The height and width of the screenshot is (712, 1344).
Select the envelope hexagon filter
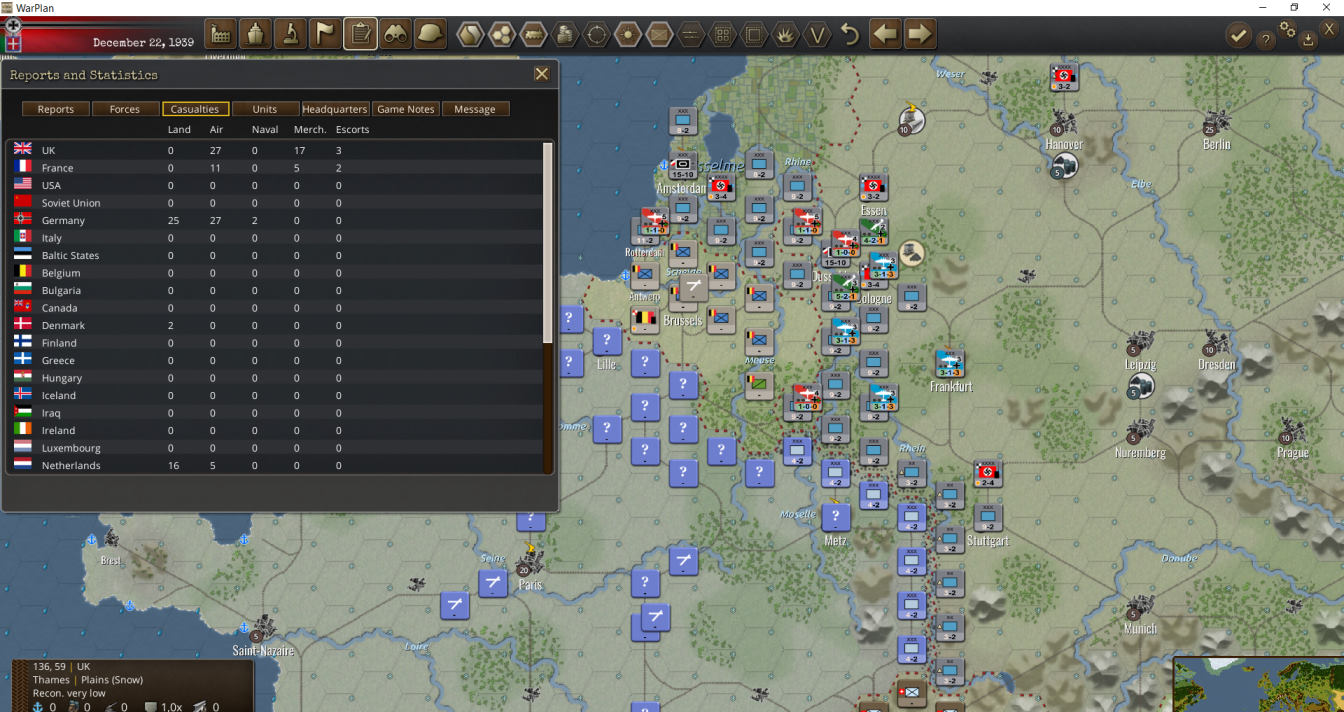click(x=659, y=35)
